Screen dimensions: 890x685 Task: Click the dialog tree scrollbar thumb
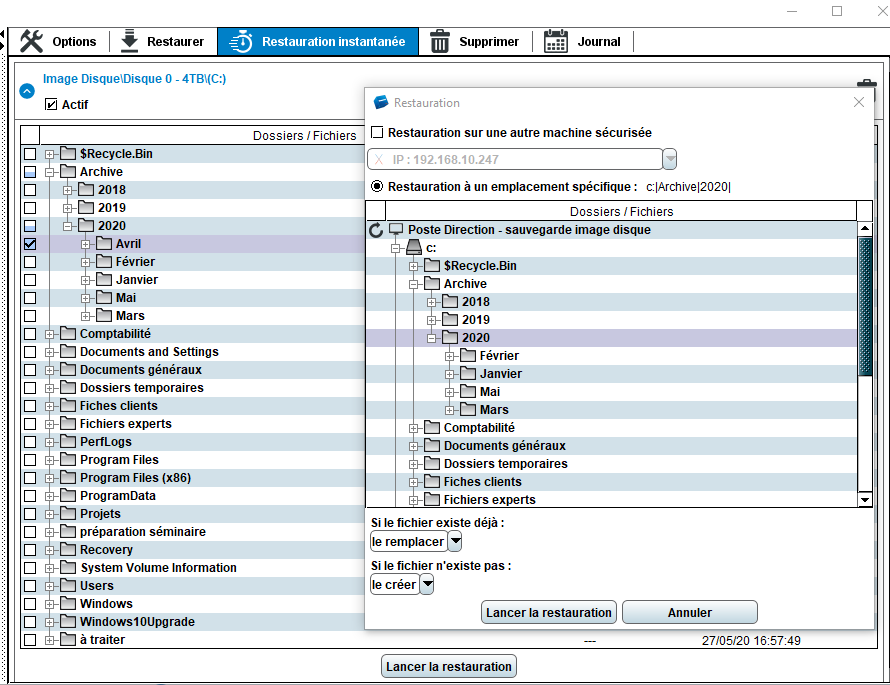[865, 306]
